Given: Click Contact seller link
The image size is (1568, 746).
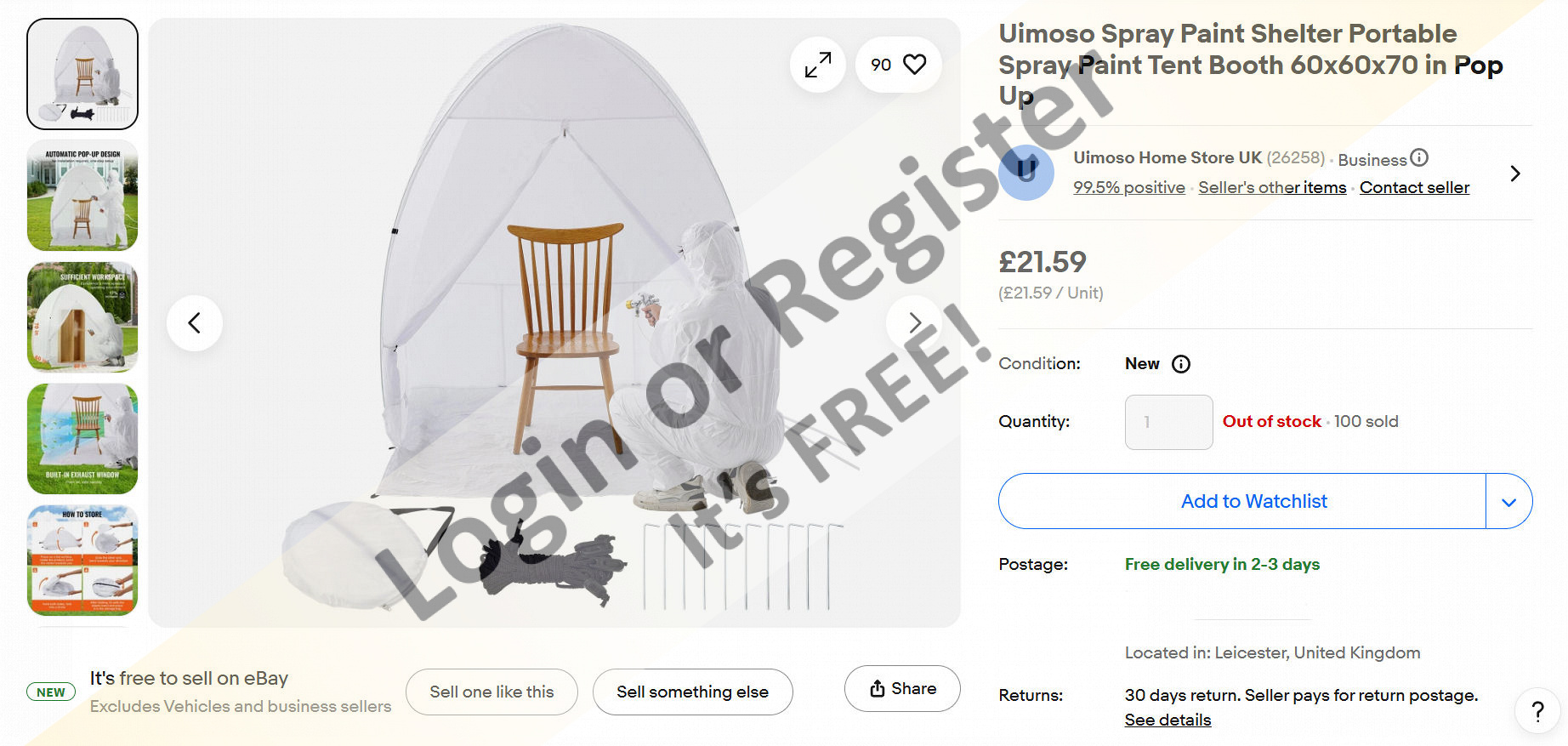Looking at the screenshot, I should tap(1414, 188).
